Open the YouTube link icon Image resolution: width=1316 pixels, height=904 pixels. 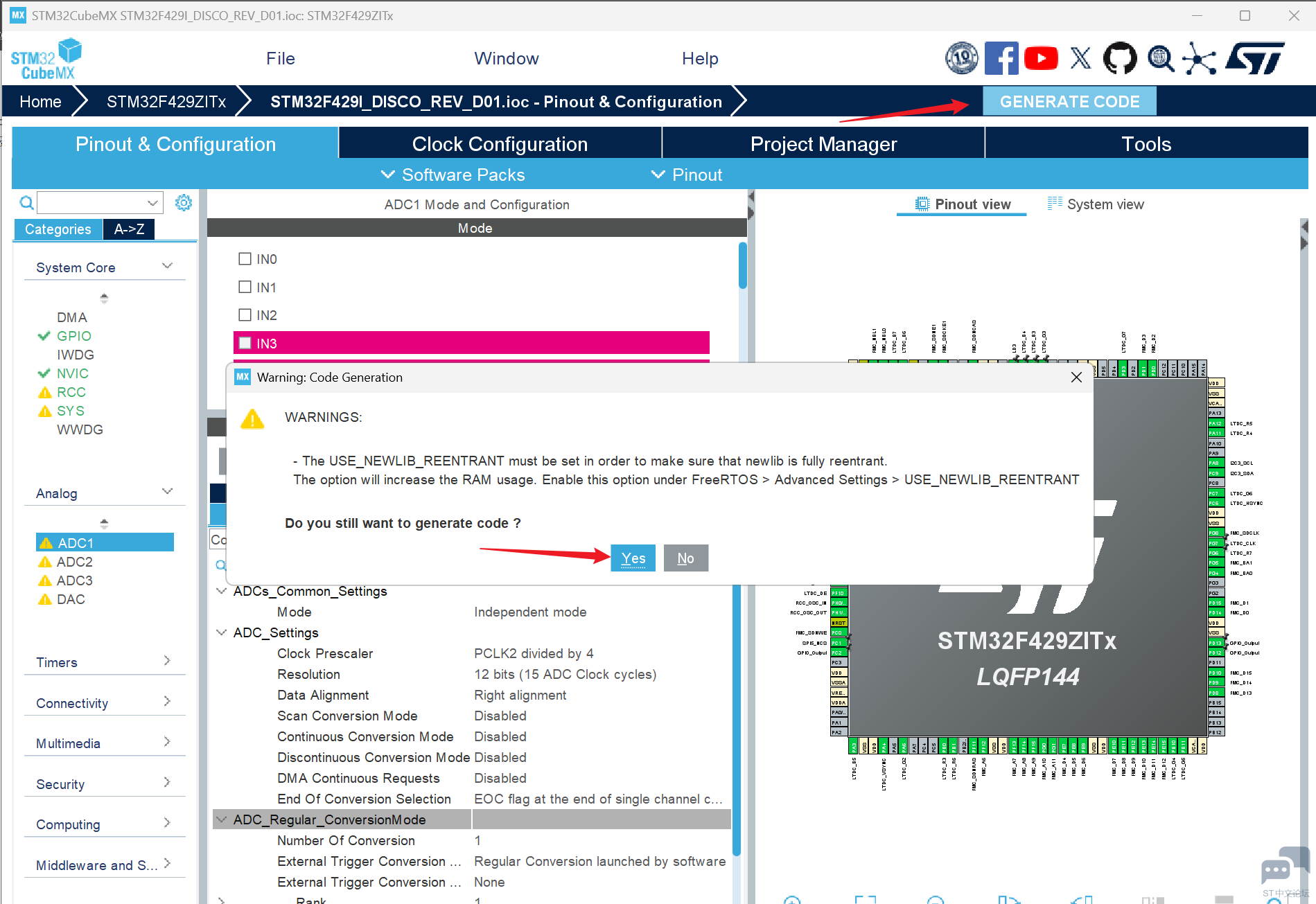(1040, 59)
